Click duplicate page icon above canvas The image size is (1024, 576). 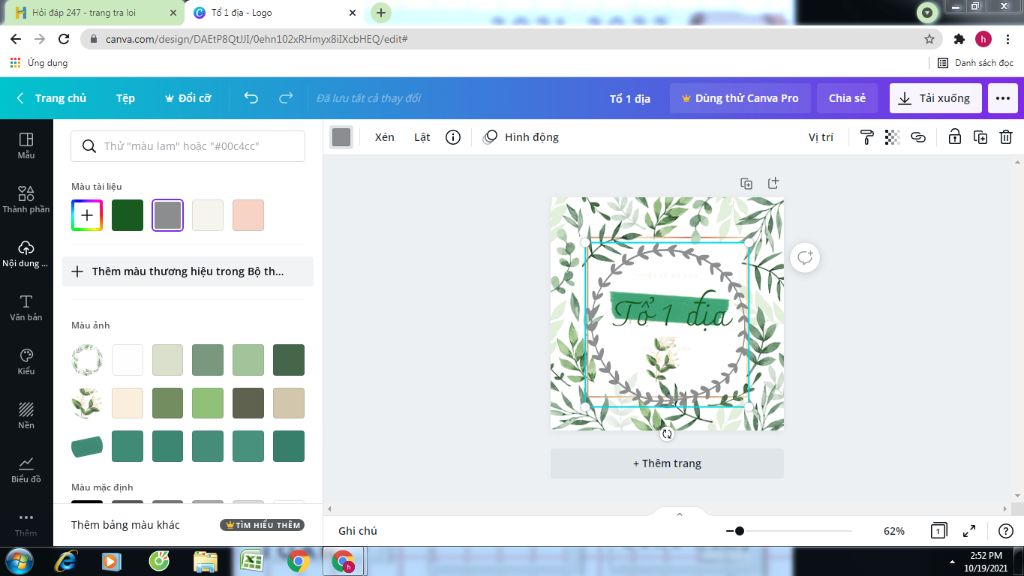click(x=746, y=184)
